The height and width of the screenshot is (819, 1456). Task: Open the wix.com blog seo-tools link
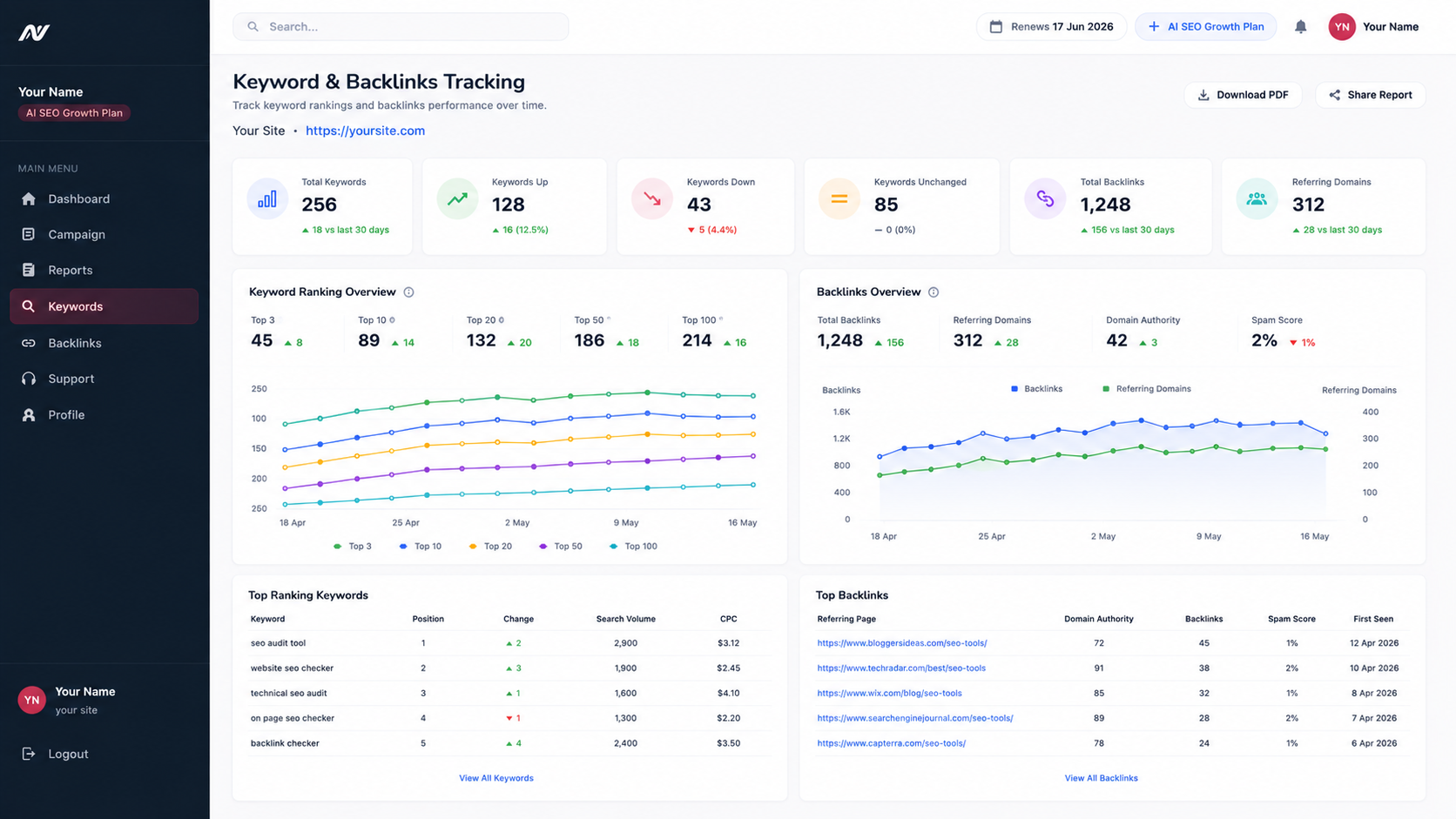(889, 694)
